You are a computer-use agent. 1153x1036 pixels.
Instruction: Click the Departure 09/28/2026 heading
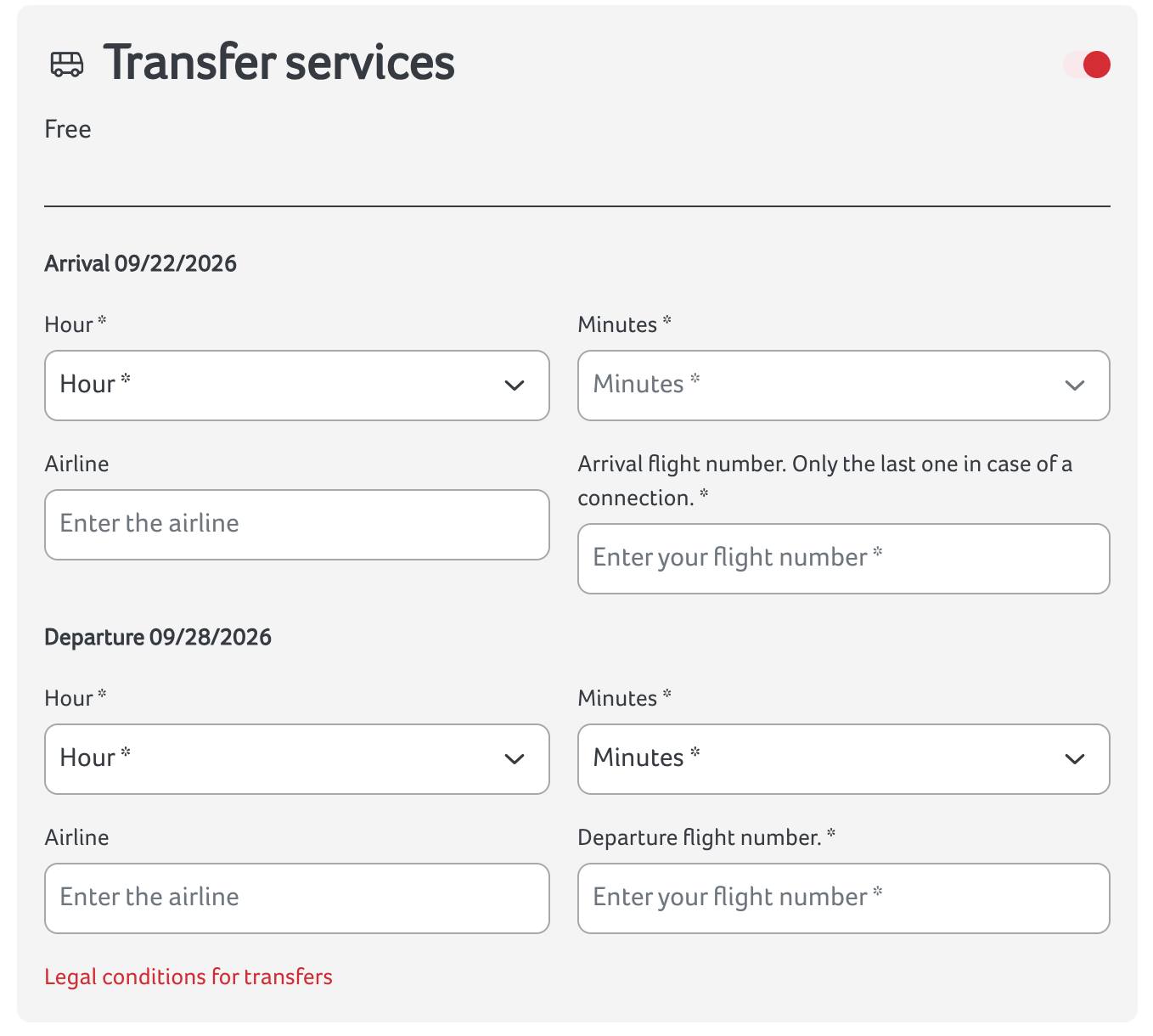(159, 637)
